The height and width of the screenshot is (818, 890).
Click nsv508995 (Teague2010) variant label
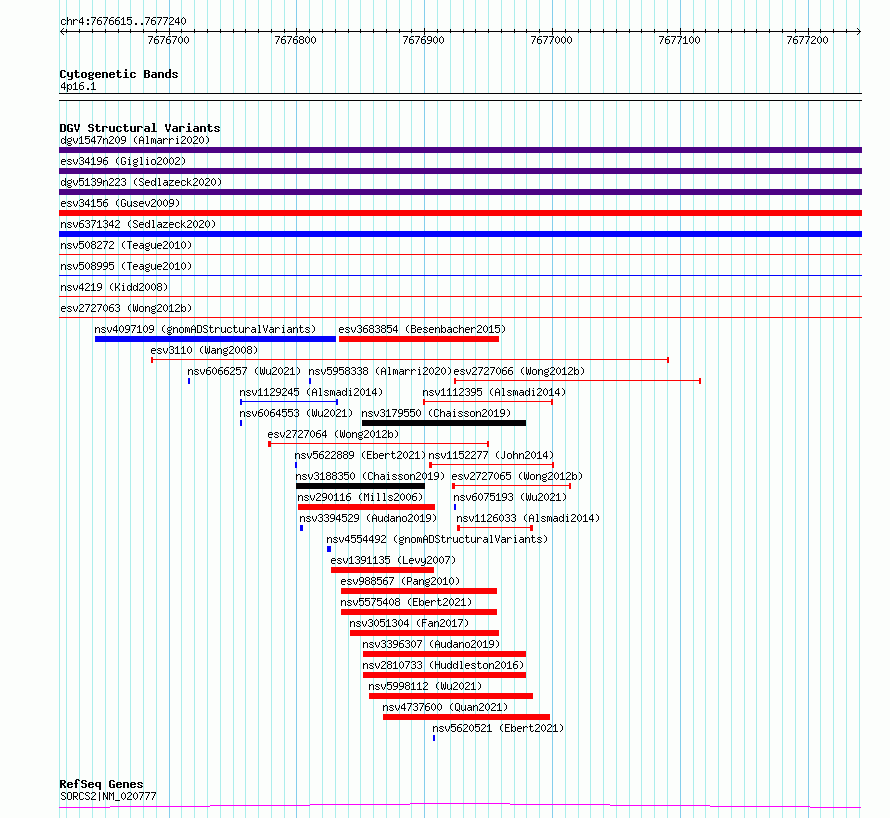point(126,266)
